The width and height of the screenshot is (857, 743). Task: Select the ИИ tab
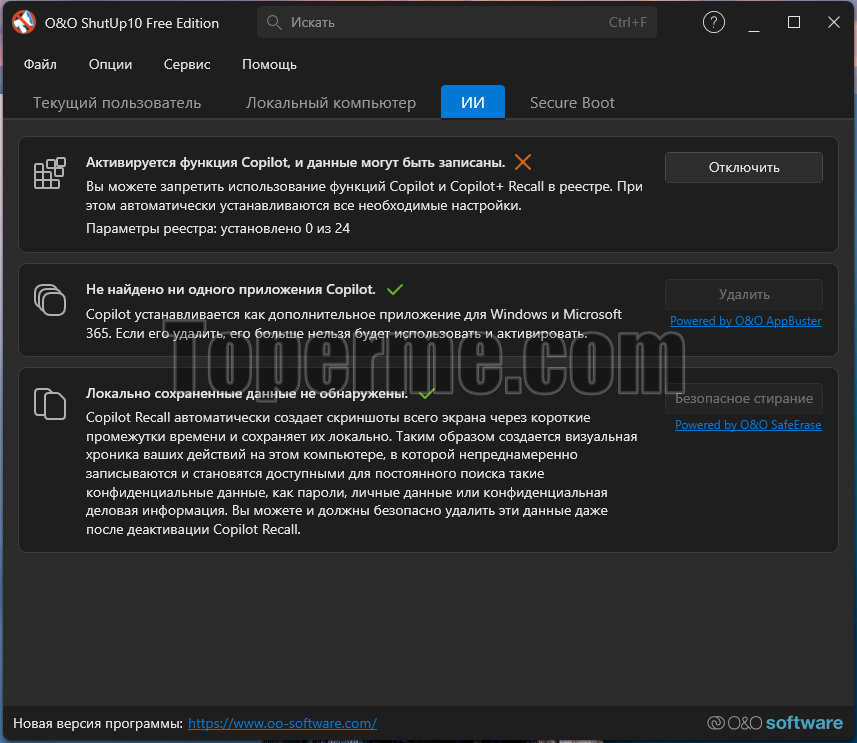(x=473, y=102)
